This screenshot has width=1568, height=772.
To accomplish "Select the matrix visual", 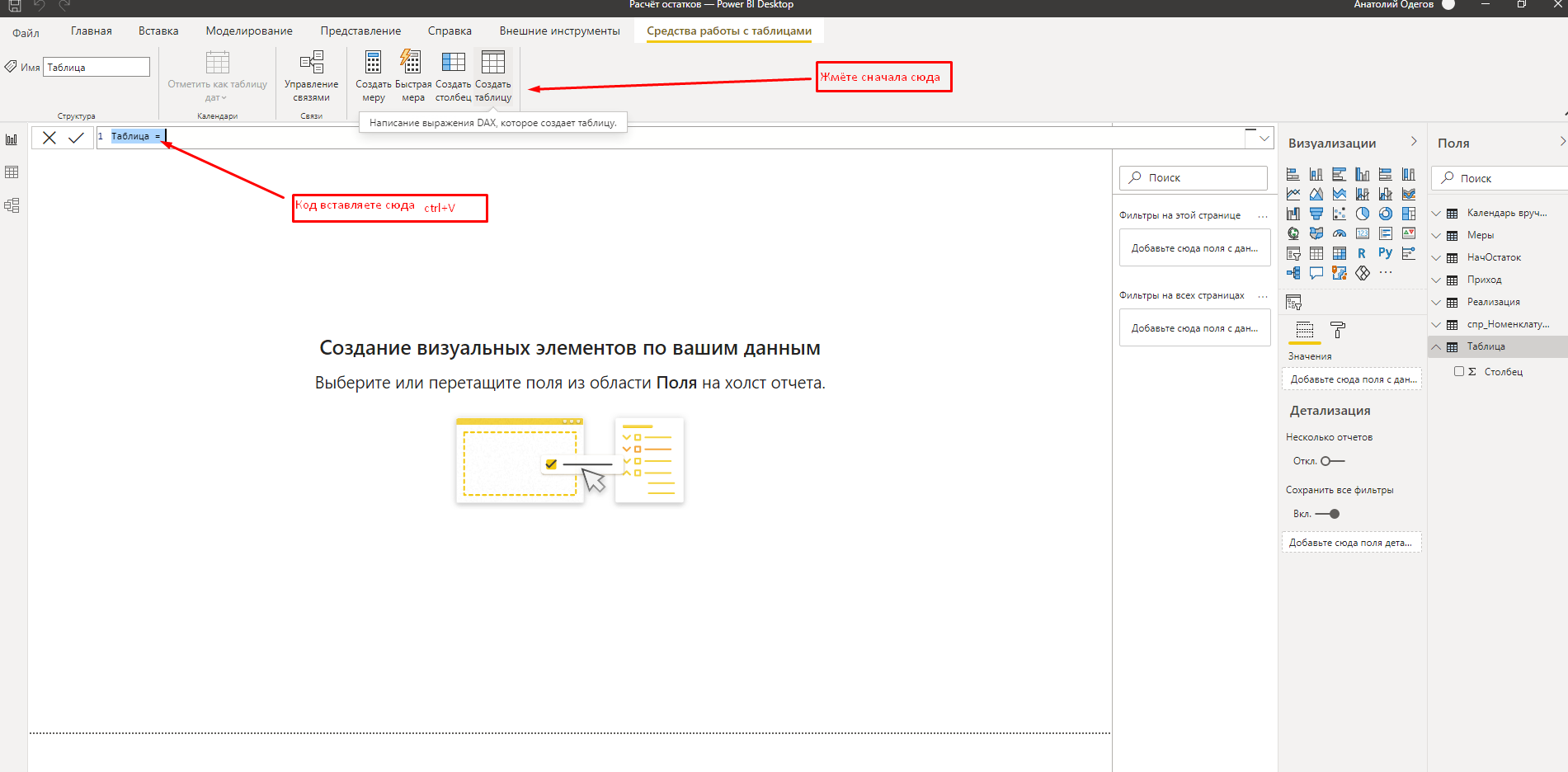I will (x=1340, y=253).
